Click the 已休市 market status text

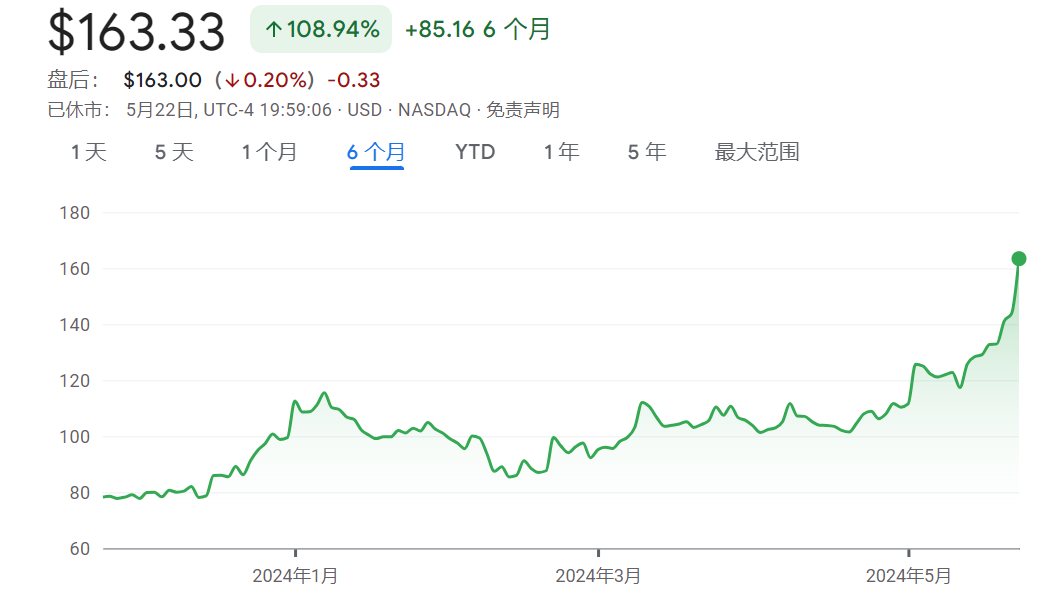[79, 110]
